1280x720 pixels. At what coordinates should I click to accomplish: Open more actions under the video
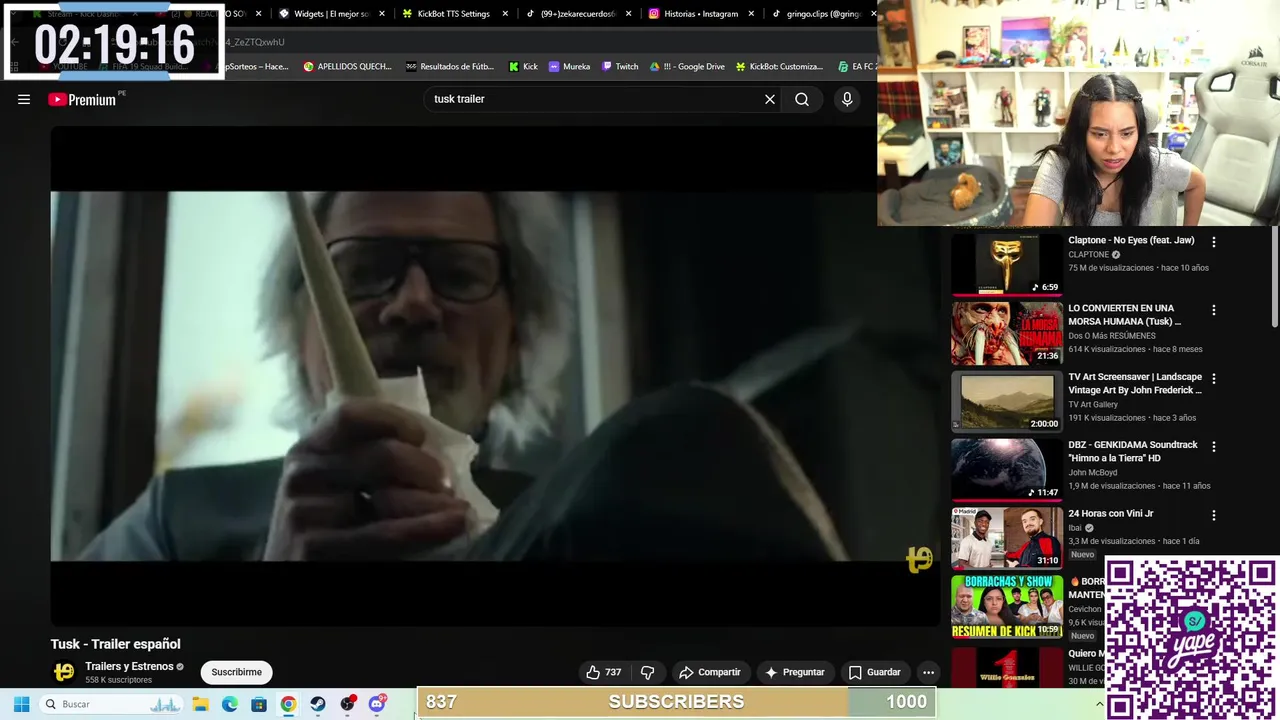pyautogui.click(x=928, y=672)
